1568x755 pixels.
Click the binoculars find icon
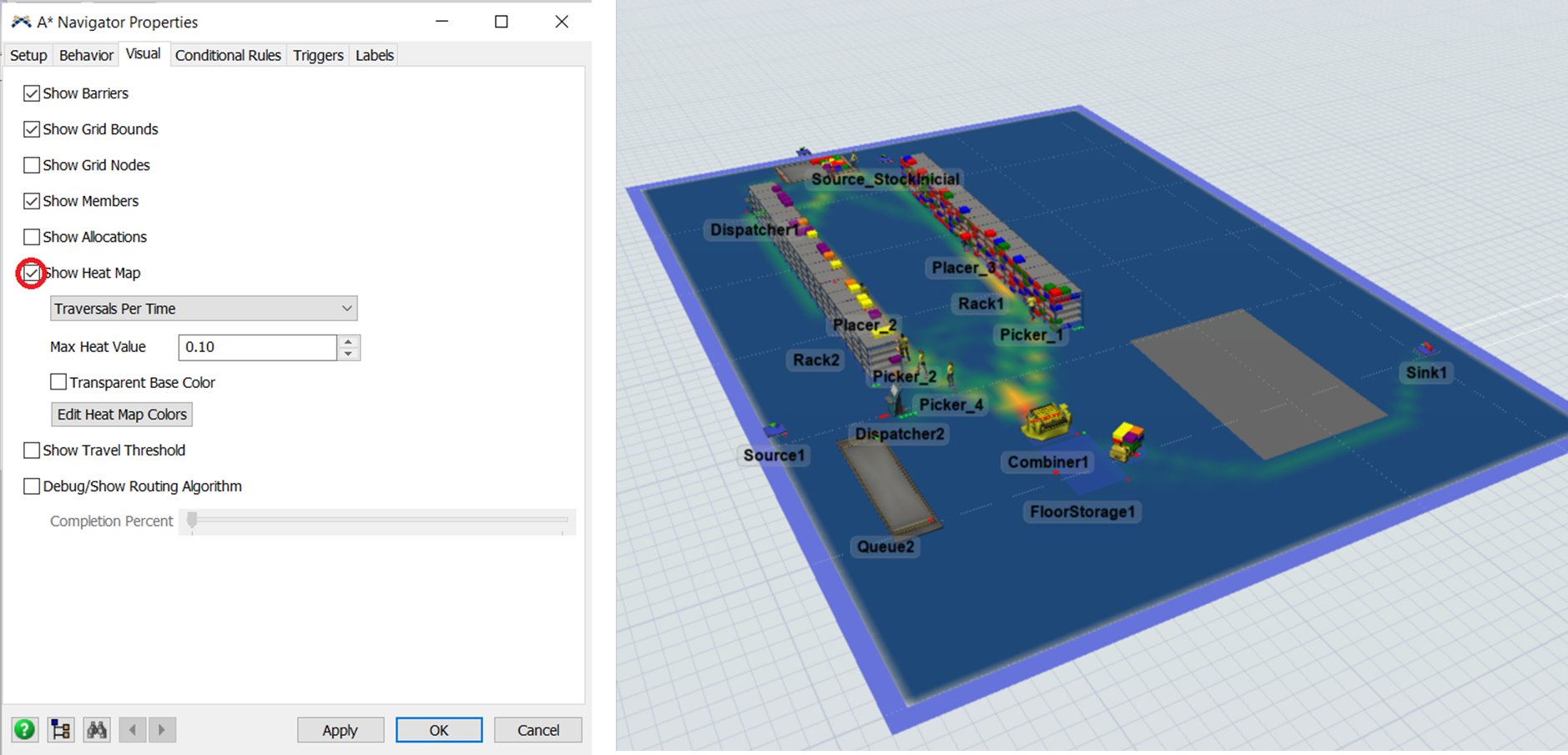(97, 730)
